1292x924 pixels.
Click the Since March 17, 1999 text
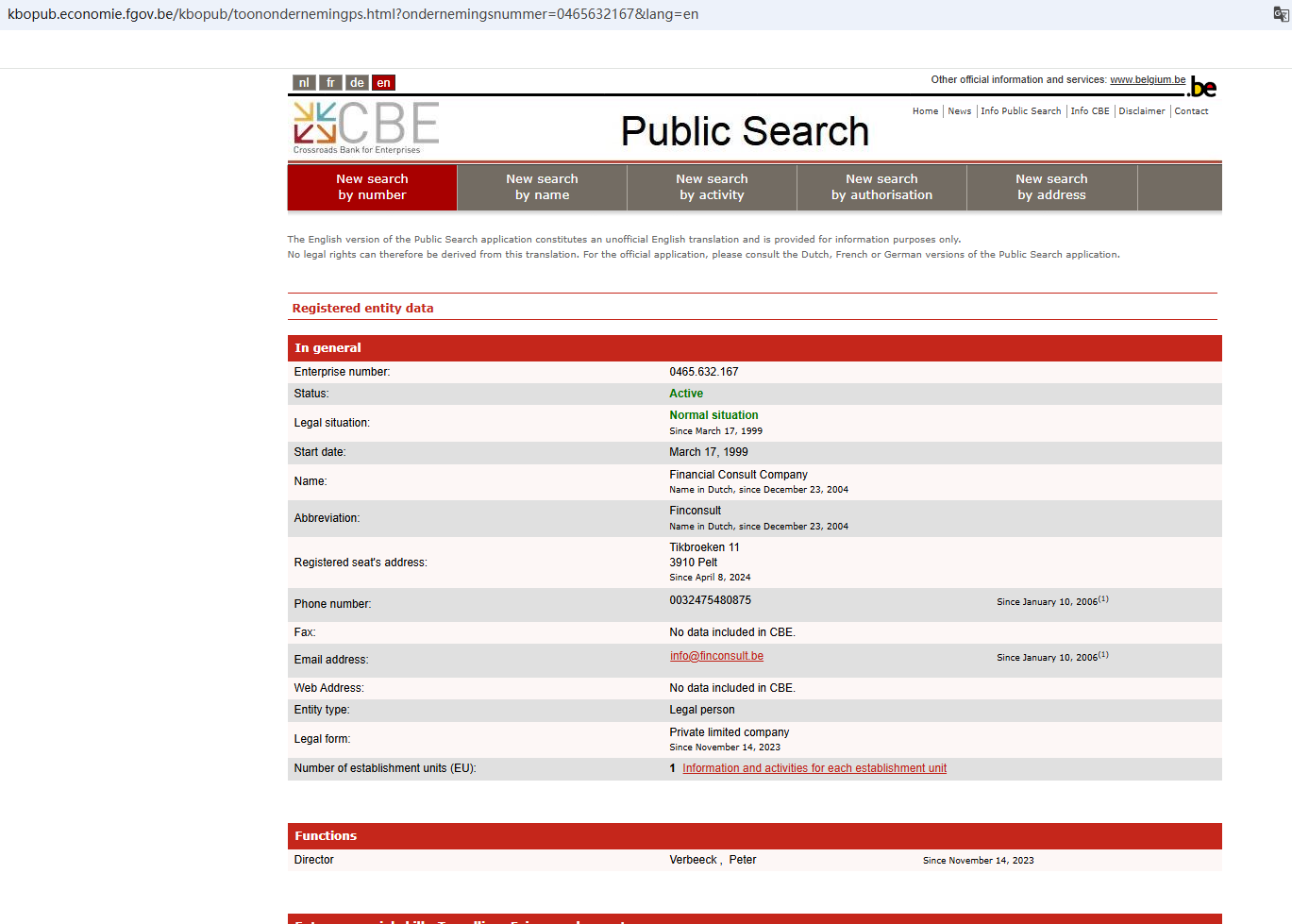click(716, 431)
